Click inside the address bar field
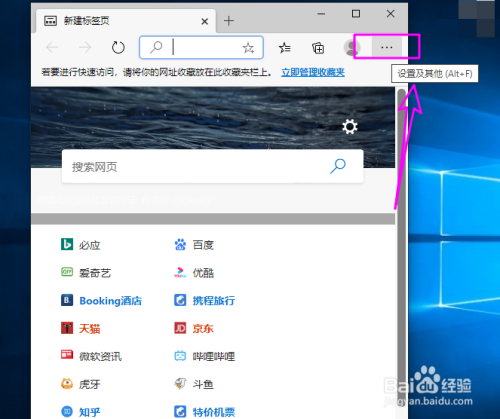The height and width of the screenshot is (419, 500). pyautogui.click(x=201, y=47)
